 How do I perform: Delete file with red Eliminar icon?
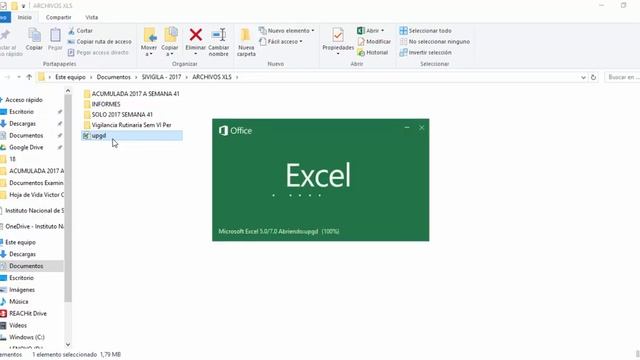[196, 35]
